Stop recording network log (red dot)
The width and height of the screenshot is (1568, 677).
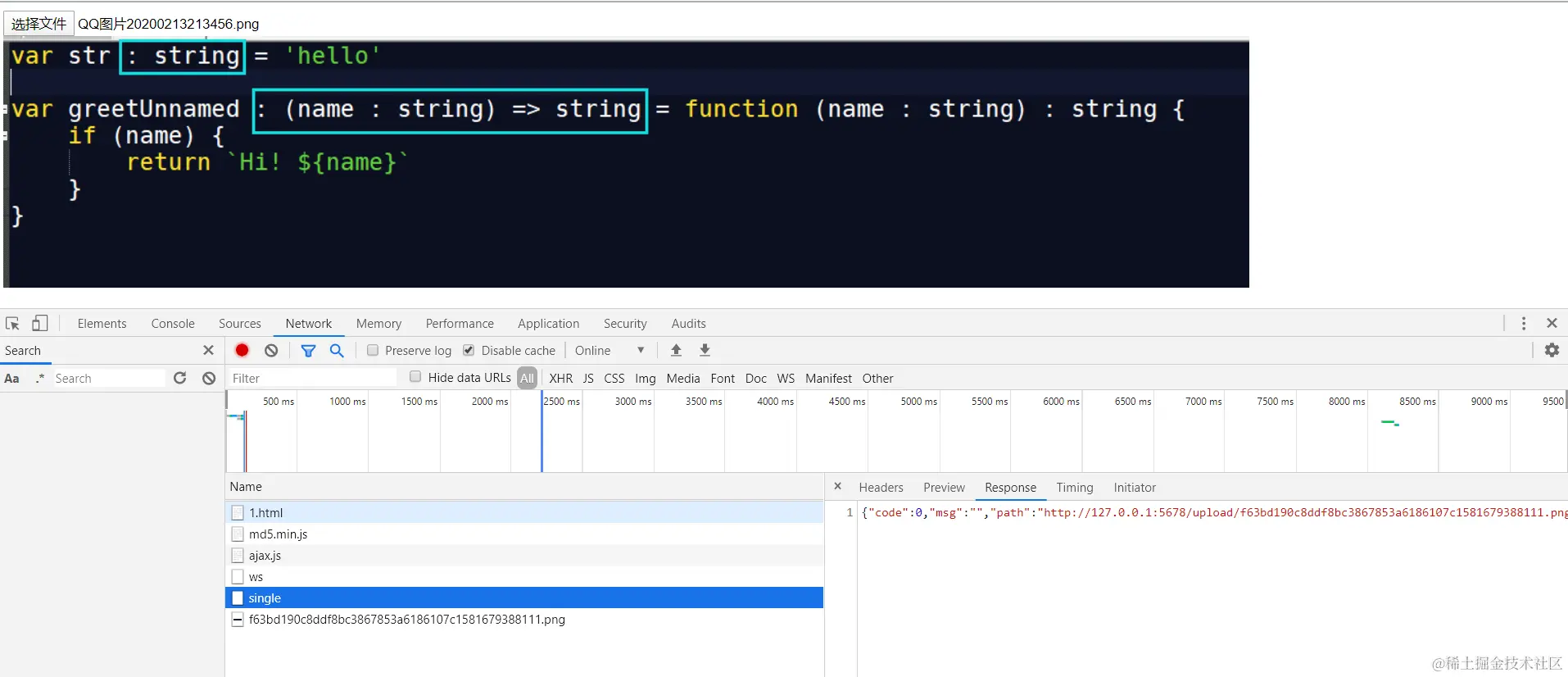coord(242,350)
